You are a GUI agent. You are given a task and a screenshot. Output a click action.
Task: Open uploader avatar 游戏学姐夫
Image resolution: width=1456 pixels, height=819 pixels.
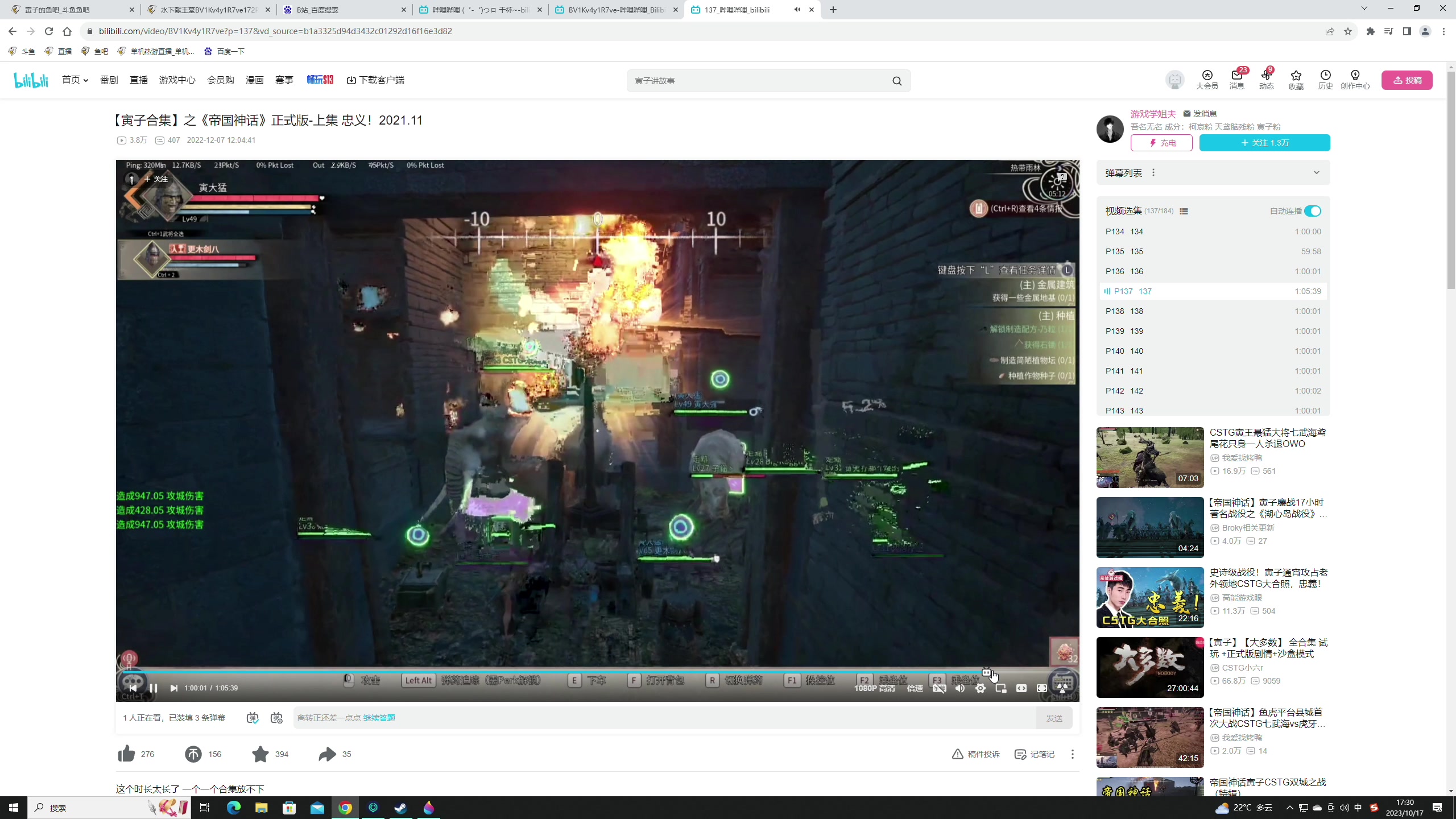[1110, 129]
